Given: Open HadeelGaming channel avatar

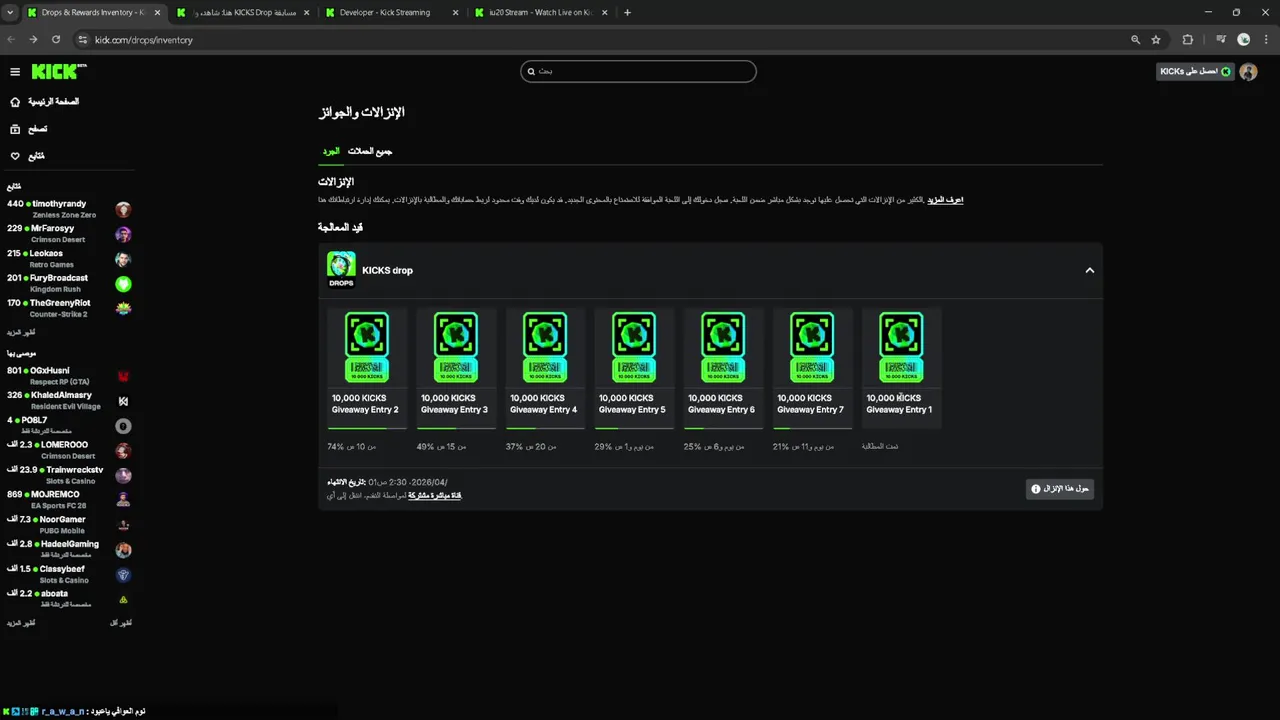Looking at the screenshot, I should point(123,550).
